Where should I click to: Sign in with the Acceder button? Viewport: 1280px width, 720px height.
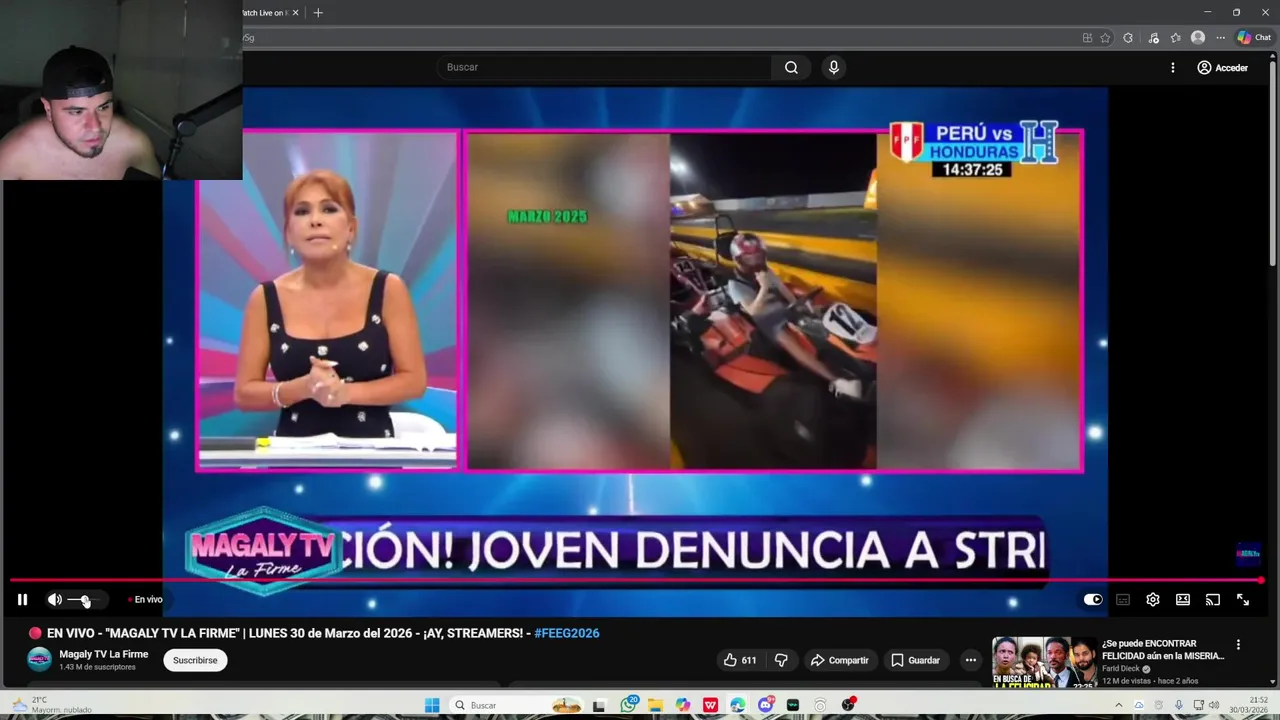point(1222,67)
